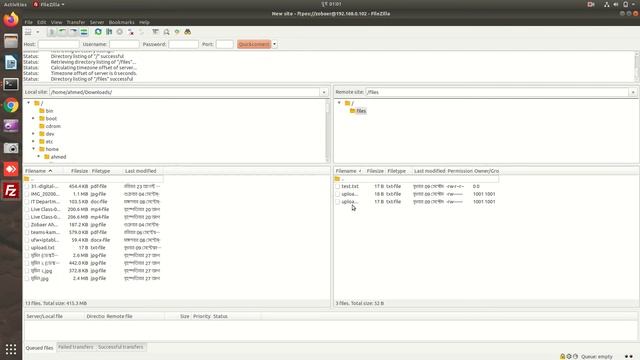Open the Bookmarks menu
The image size is (640, 360).
click(122, 22)
